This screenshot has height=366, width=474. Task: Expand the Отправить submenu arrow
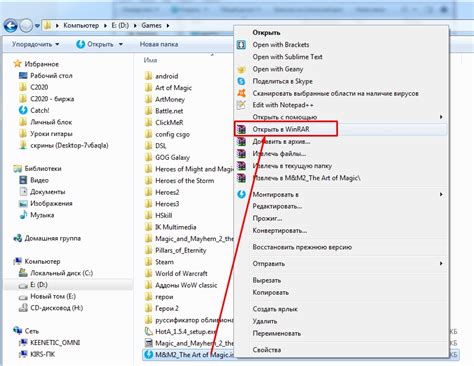(441, 263)
